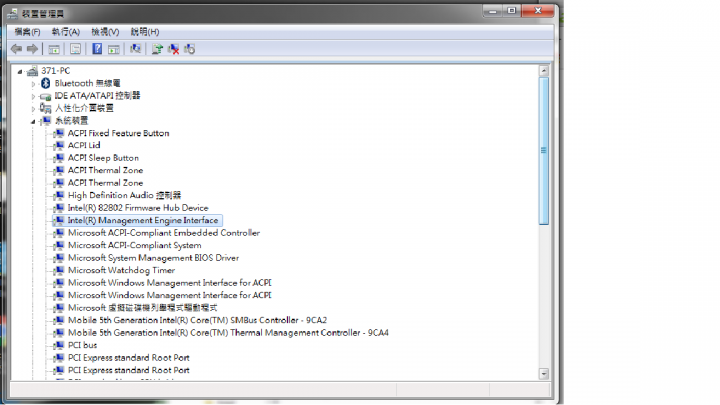The height and width of the screenshot is (405, 720).
Task: Minimize the Device Manager window
Action: (493, 11)
